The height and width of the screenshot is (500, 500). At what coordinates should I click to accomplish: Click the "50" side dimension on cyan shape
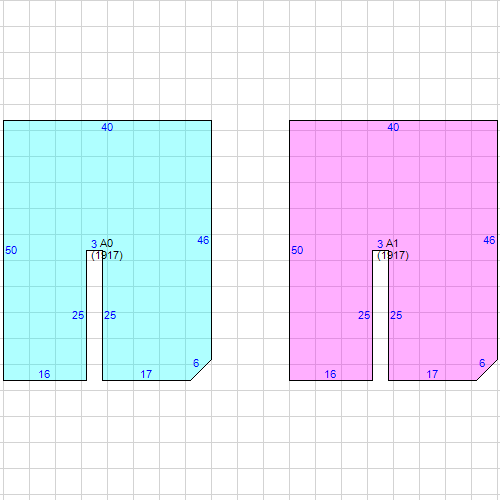(x=11, y=250)
